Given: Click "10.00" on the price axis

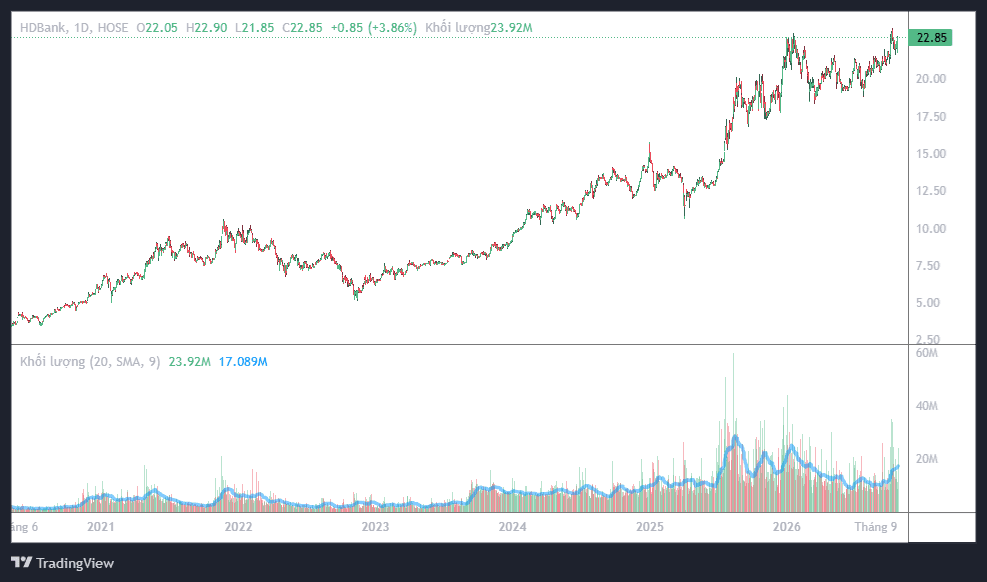Looking at the screenshot, I should [931, 228].
